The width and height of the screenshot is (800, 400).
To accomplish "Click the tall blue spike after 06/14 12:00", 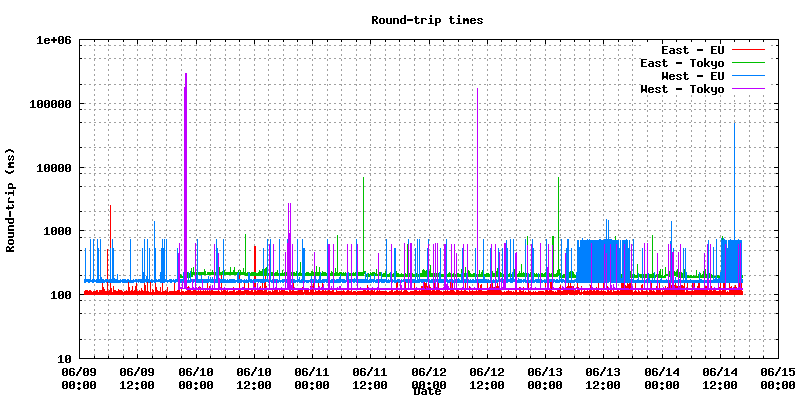I will pyautogui.click(x=735, y=179).
